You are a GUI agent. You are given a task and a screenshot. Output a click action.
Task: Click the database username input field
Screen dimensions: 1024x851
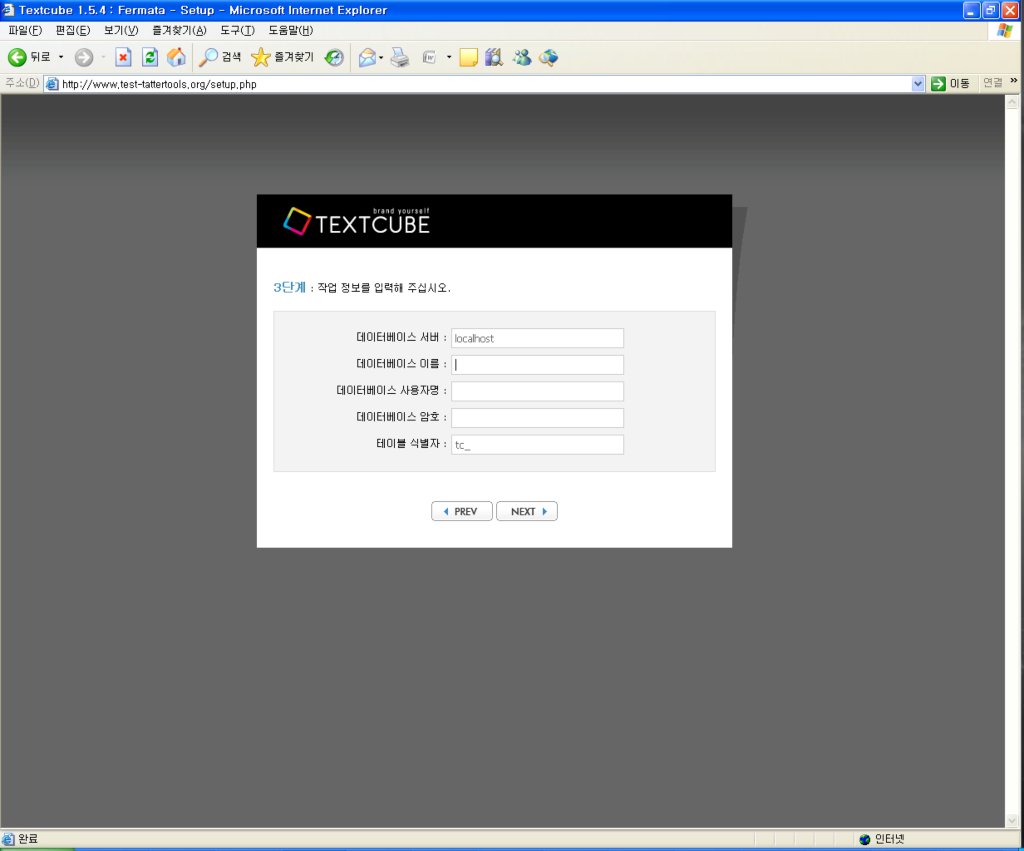pos(537,391)
